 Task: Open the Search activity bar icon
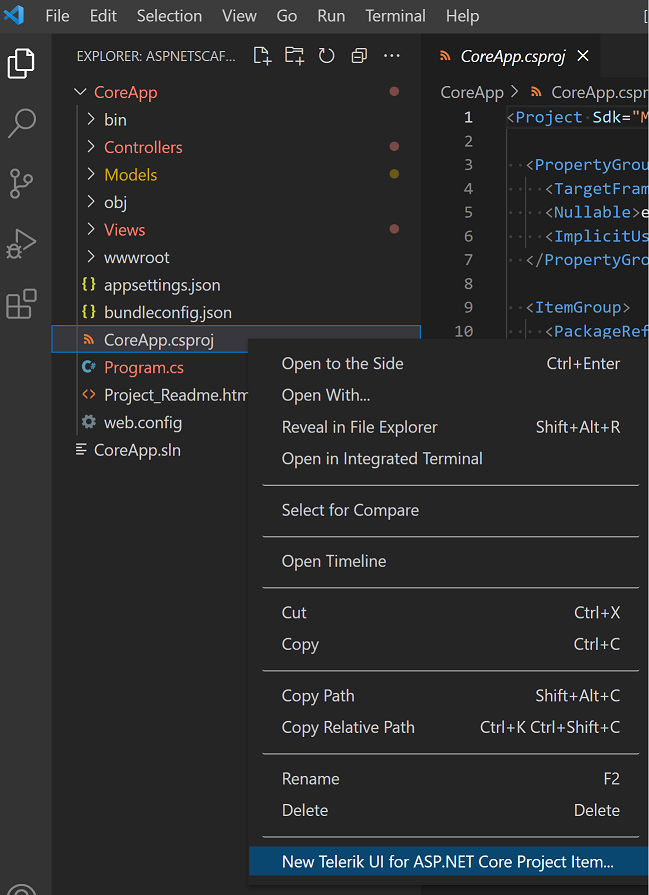pos(22,123)
